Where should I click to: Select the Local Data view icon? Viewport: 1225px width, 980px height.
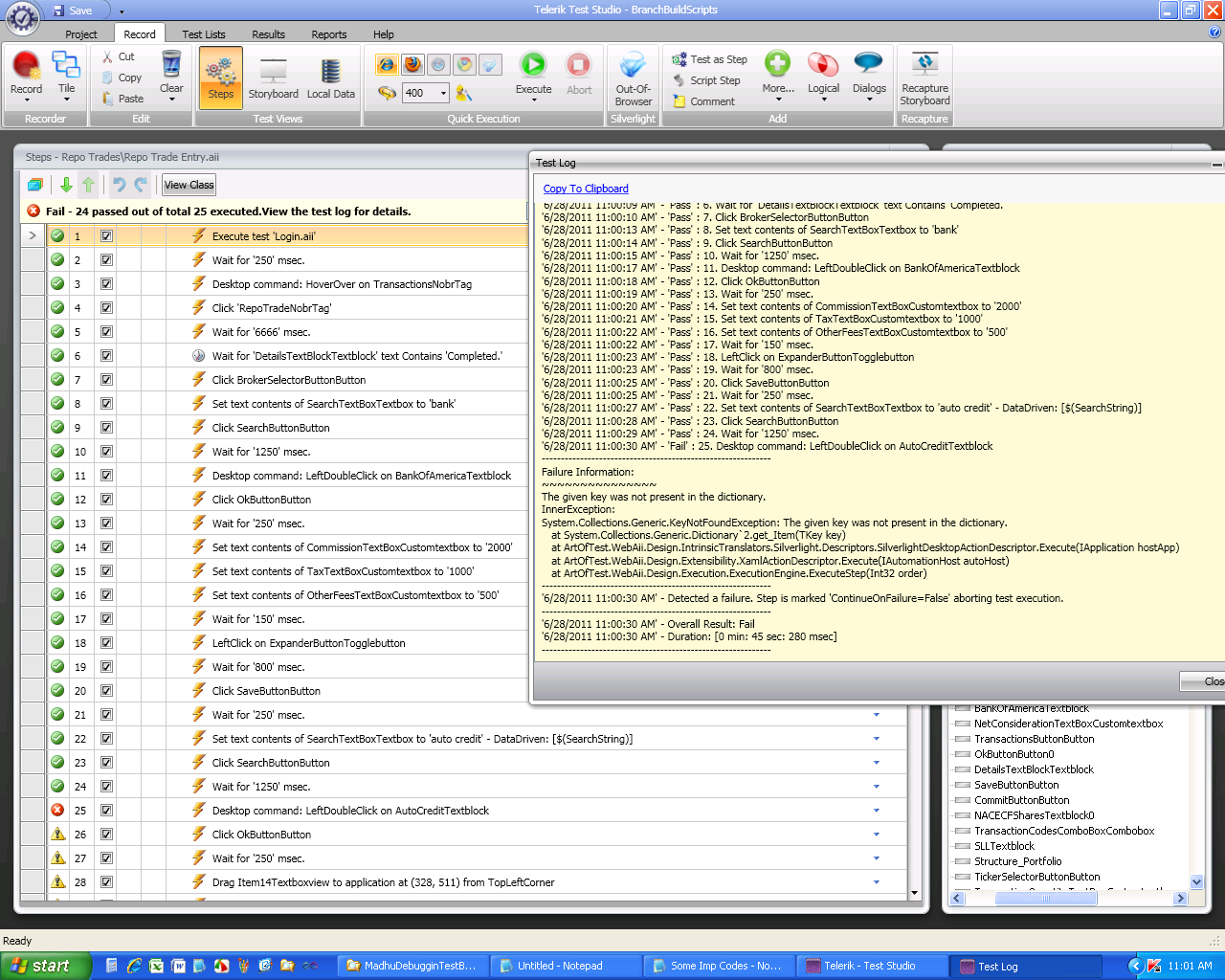point(330,76)
